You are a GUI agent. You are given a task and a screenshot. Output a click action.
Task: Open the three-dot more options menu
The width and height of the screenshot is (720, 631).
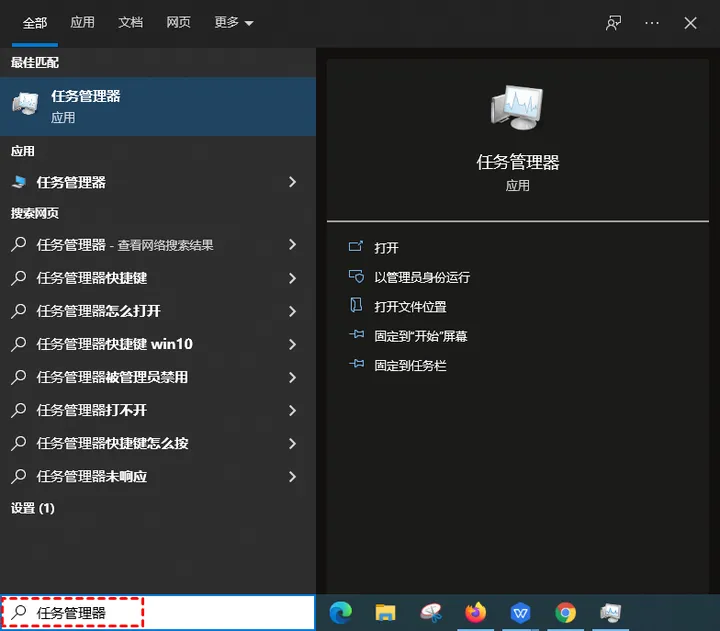pos(652,23)
